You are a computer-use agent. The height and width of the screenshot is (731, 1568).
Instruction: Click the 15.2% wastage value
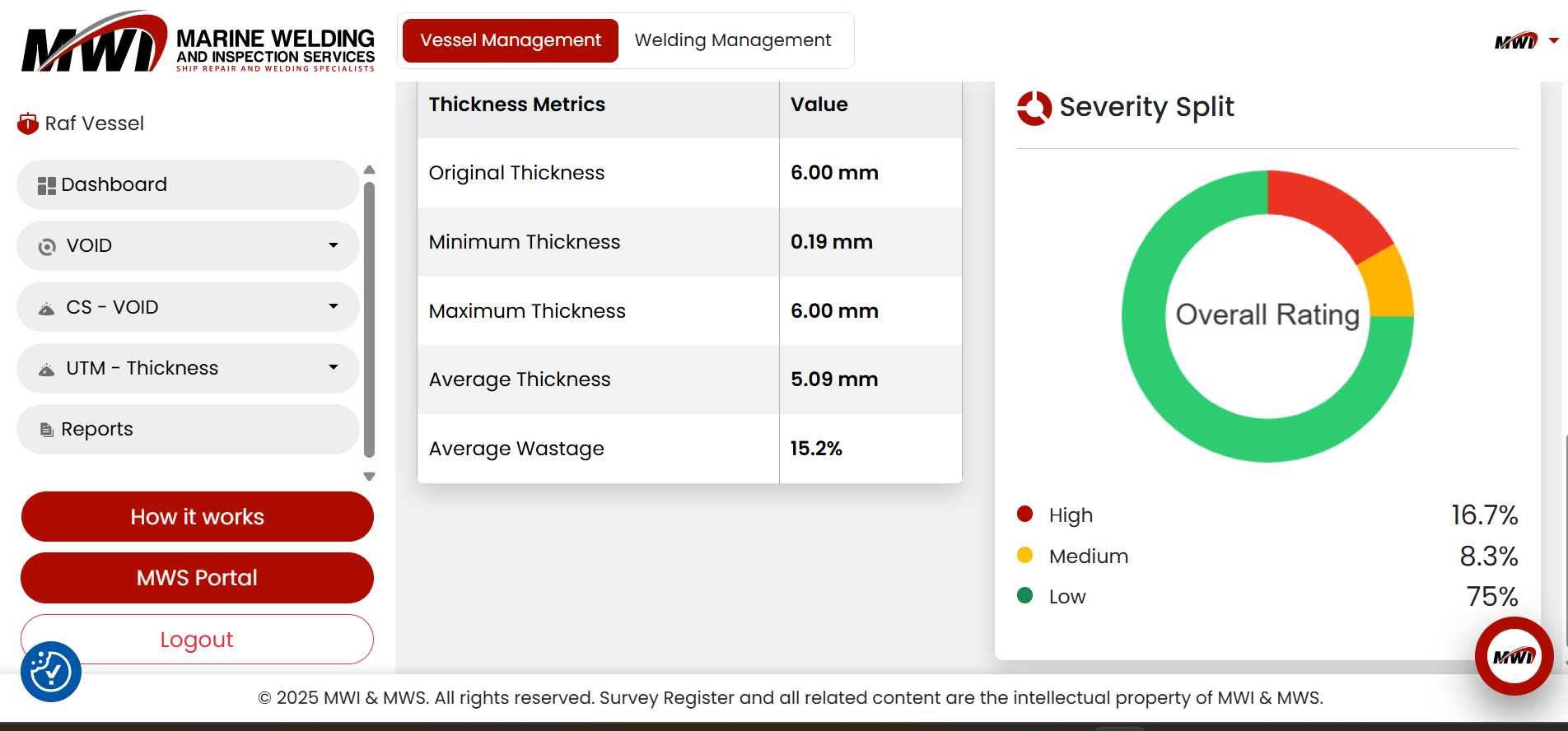point(816,449)
